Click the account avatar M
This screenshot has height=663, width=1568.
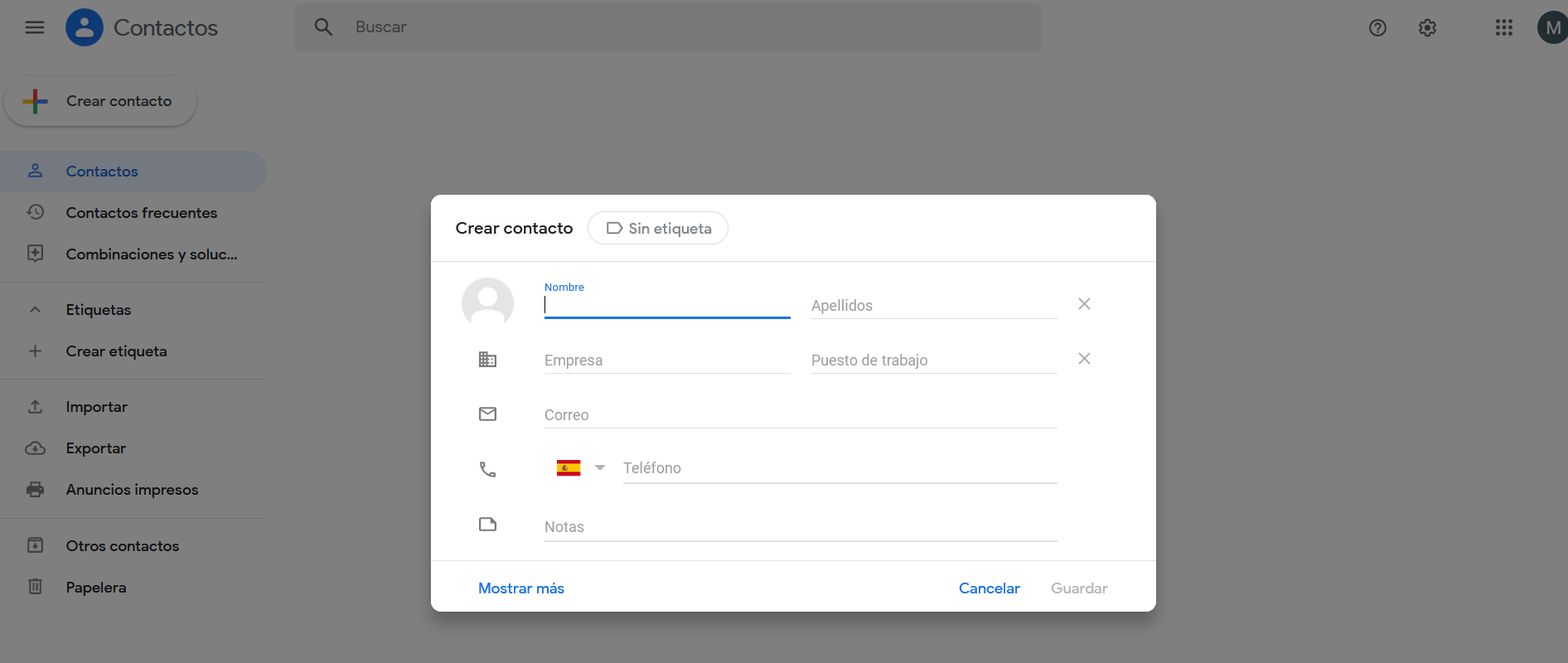(x=1551, y=27)
